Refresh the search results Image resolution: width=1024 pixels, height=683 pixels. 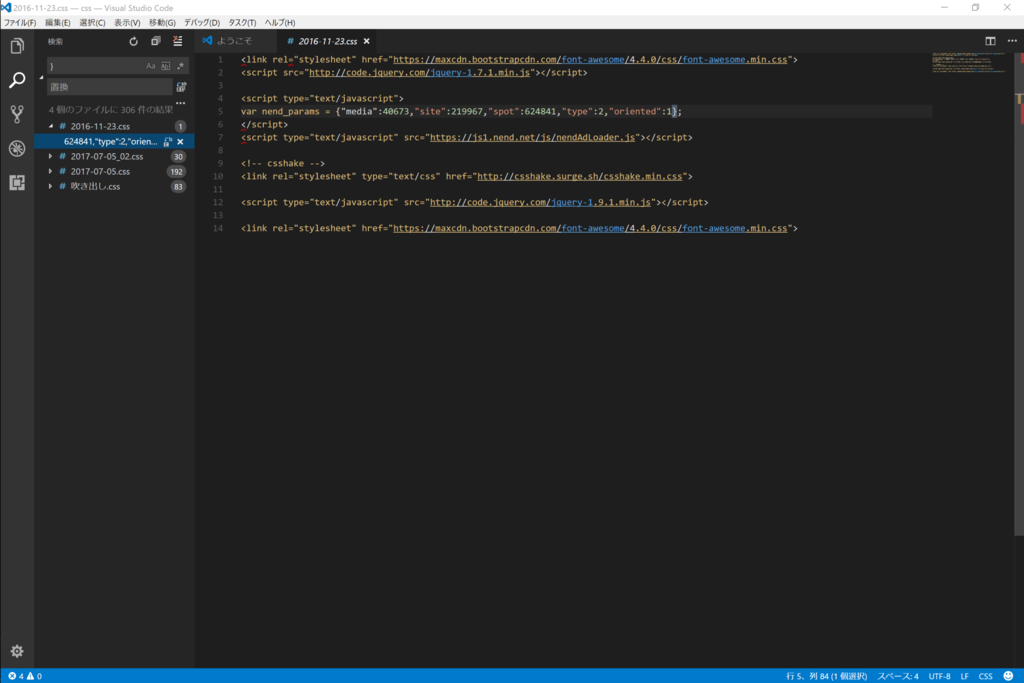point(133,41)
